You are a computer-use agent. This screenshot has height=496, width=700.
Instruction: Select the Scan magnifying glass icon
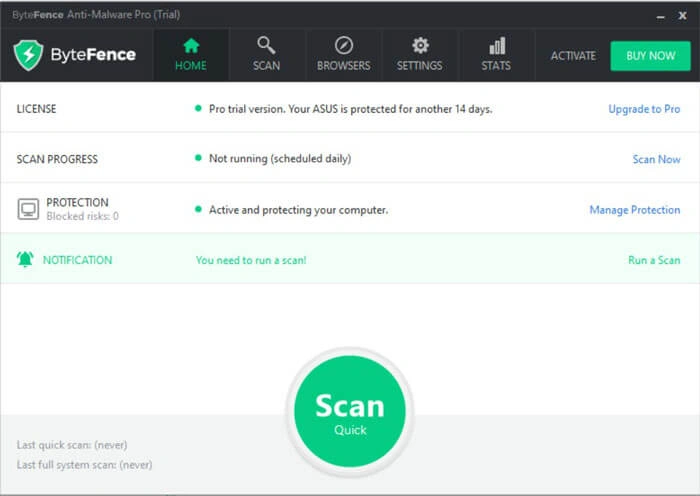pyautogui.click(x=266, y=45)
